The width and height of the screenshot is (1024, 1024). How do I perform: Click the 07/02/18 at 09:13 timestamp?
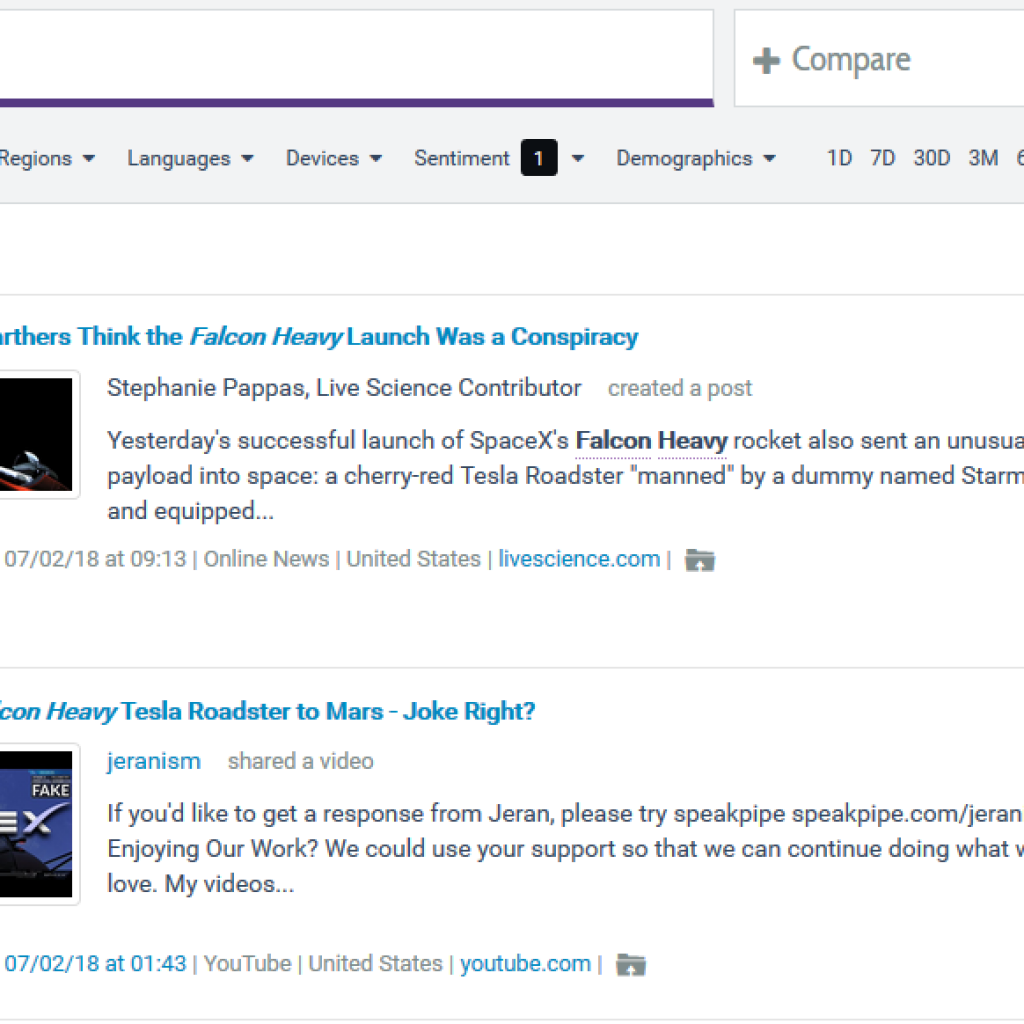[x=95, y=559]
